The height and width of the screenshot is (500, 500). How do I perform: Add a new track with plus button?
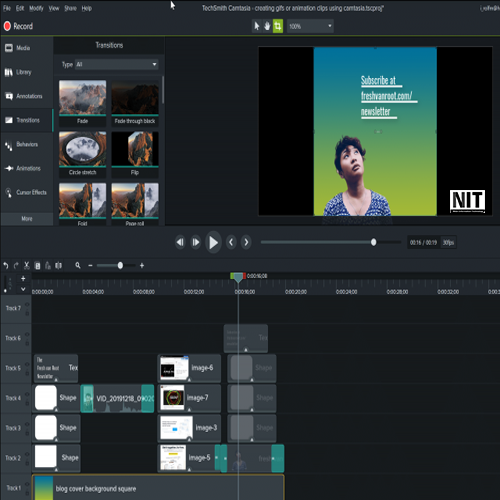click(x=23, y=278)
